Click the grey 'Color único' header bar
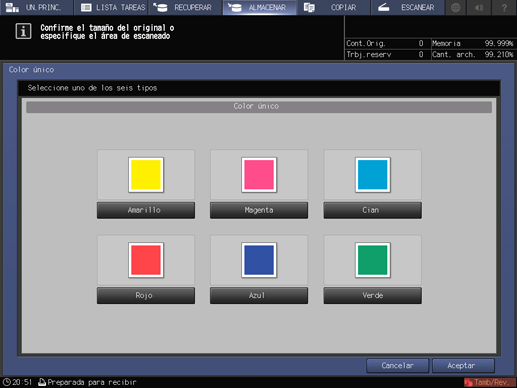The height and width of the screenshot is (388, 517). pyautogui.click(x=259, y=107)
